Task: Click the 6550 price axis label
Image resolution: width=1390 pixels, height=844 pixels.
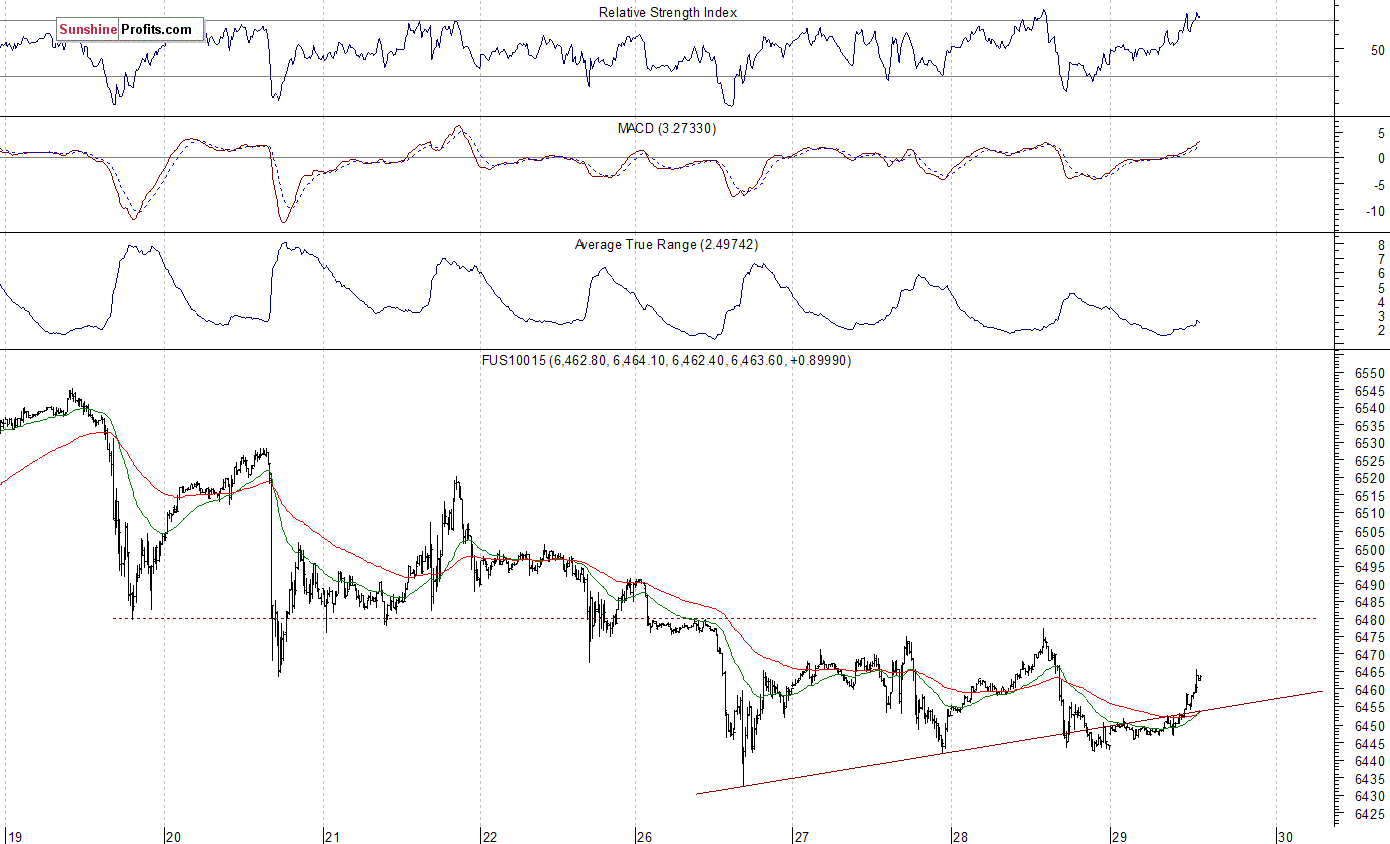Action: click(x=1369, y=372)
